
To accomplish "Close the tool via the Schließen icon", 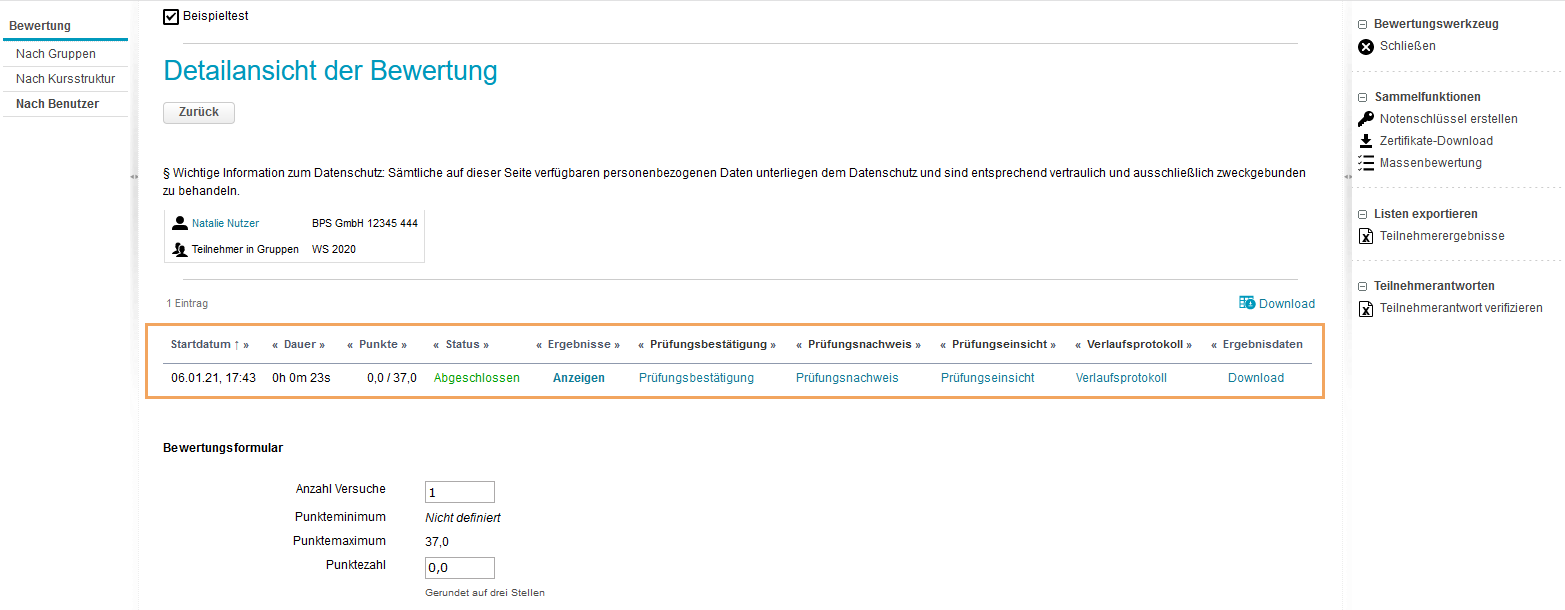I will coord(1366,46).
